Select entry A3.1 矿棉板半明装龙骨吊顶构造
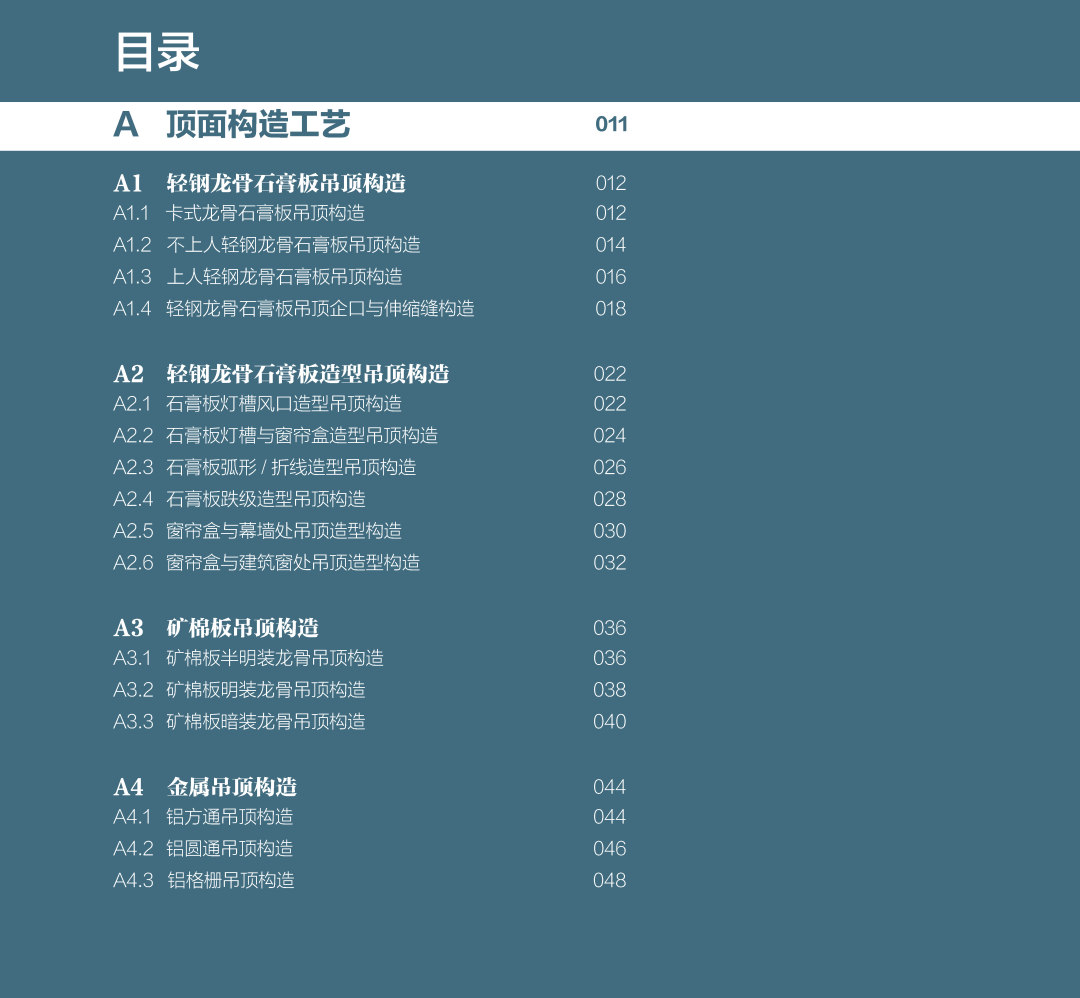 click(x=248, y=658)
